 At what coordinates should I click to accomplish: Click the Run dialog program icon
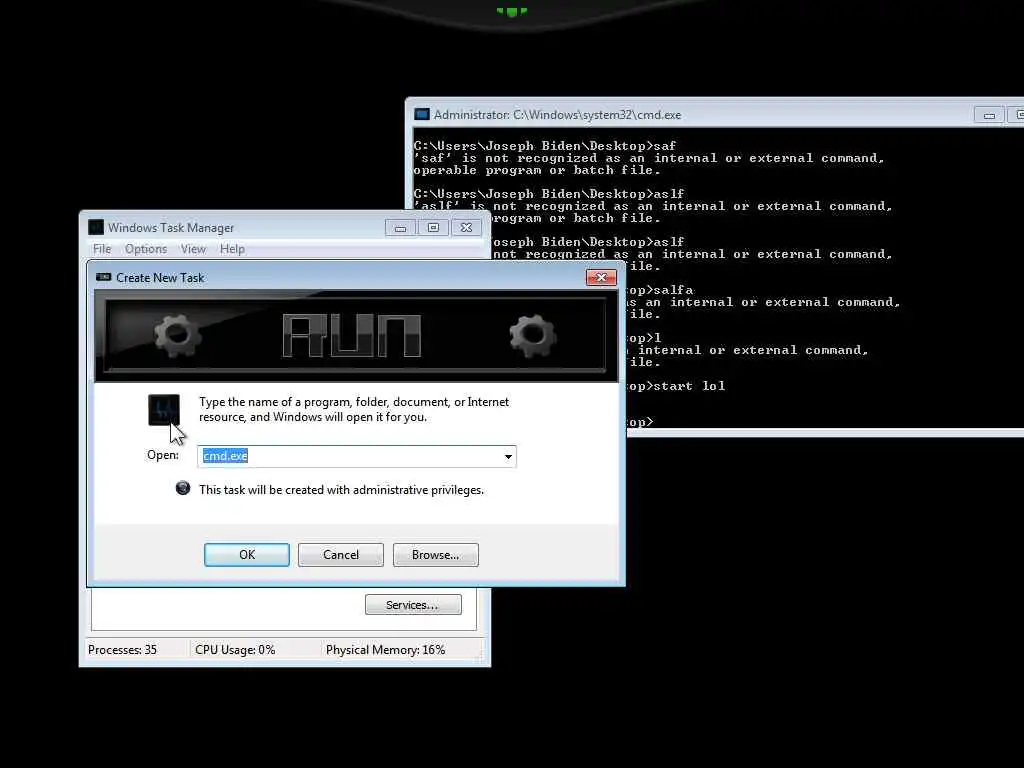(163, 410)
